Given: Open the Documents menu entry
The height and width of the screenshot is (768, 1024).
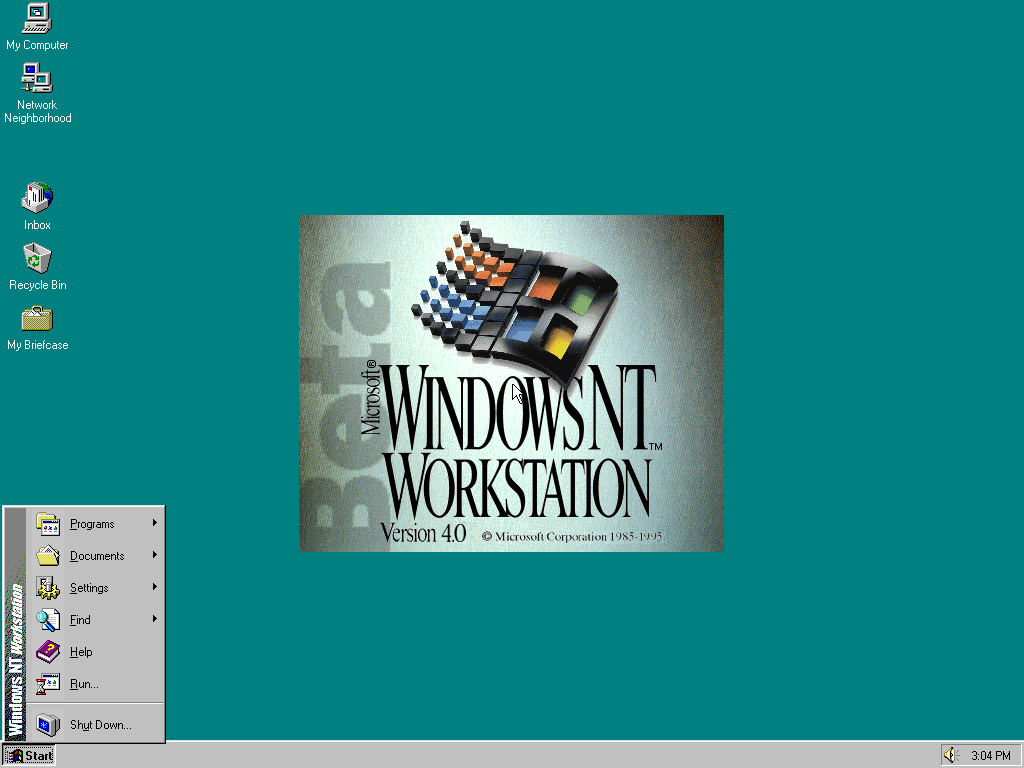Looking at the screenshot, I should [95, 556].
